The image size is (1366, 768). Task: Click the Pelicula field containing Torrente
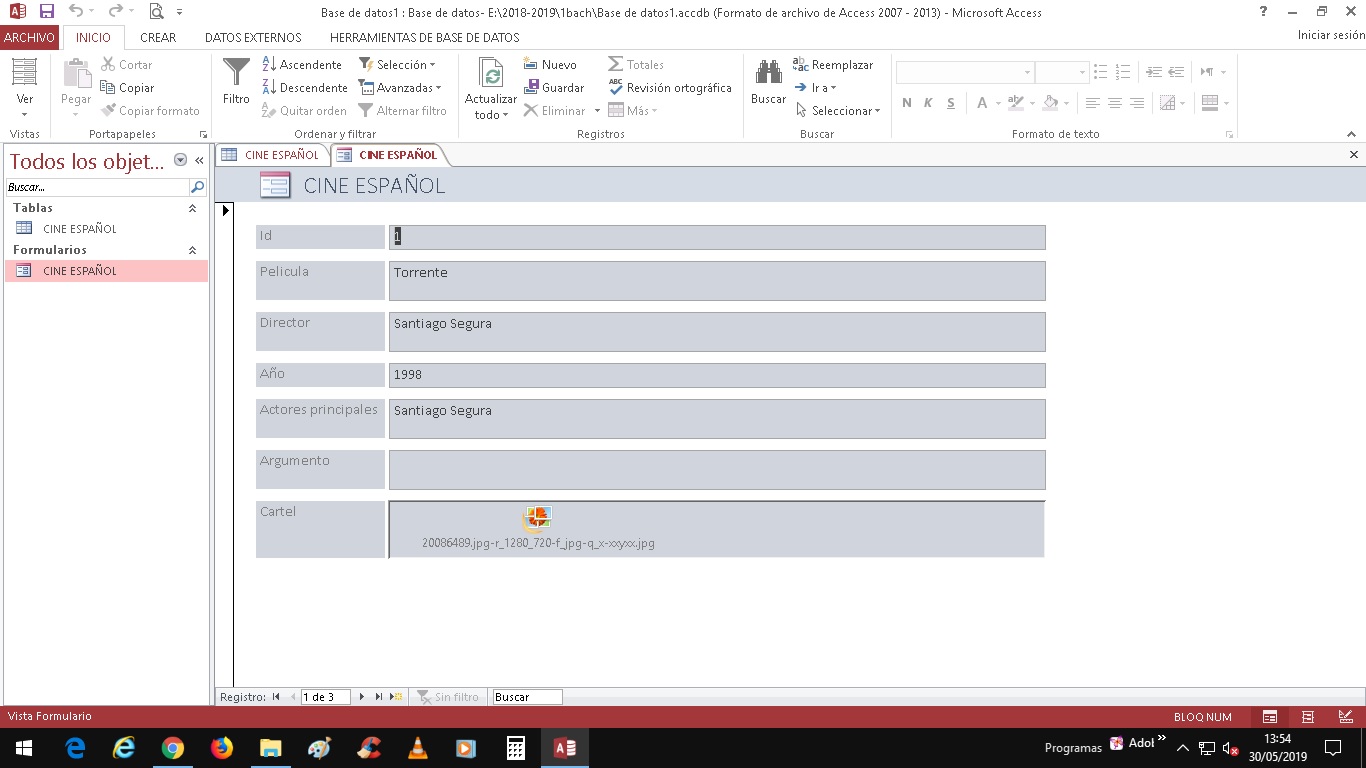pos(717,281)
